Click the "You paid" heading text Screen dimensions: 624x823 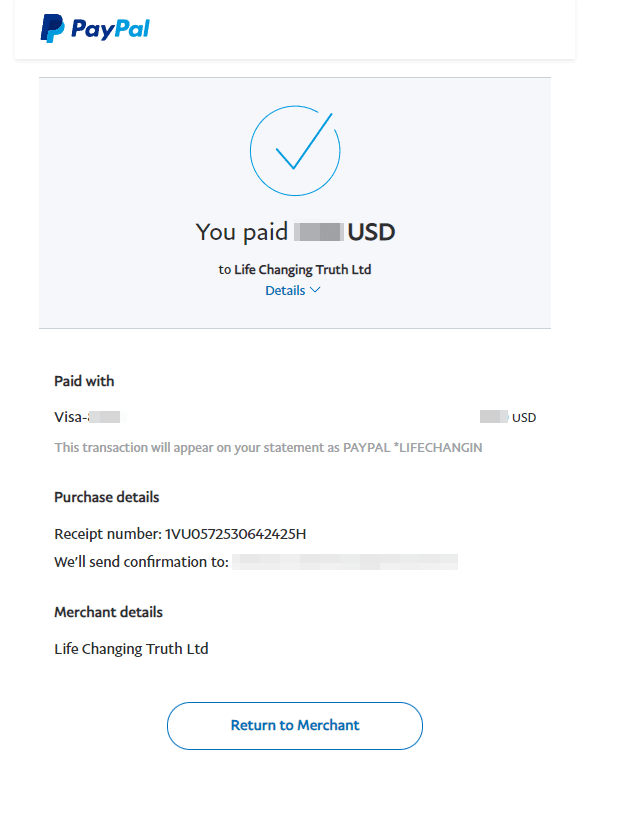pyautogui.click(x=242, y=232)
